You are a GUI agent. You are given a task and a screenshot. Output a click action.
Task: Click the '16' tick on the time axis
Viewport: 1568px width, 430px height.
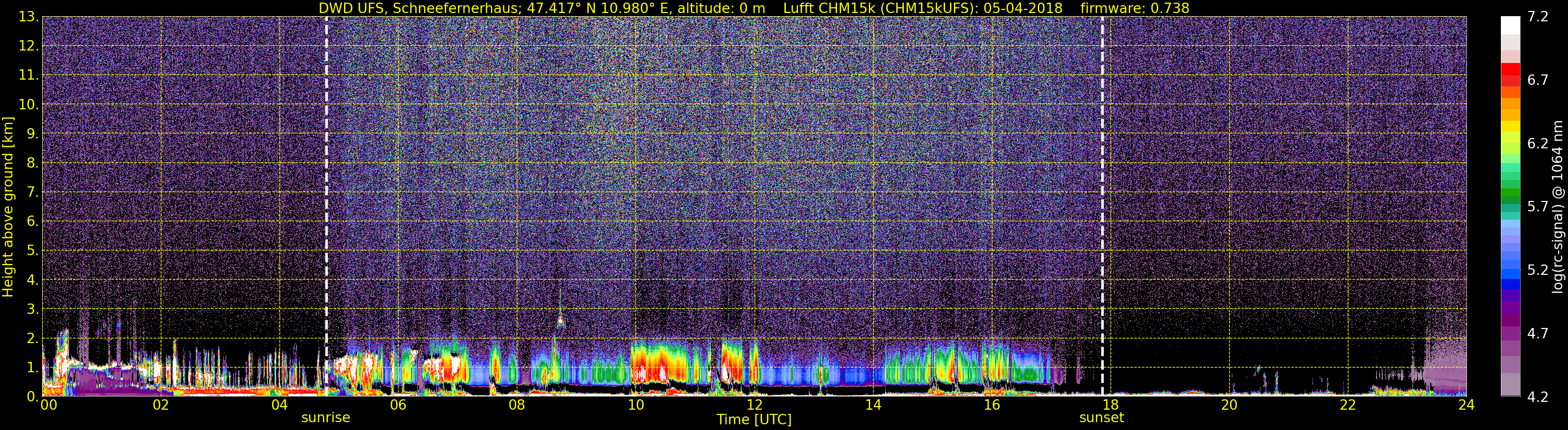pyautogui.click(x=991, y=405)
